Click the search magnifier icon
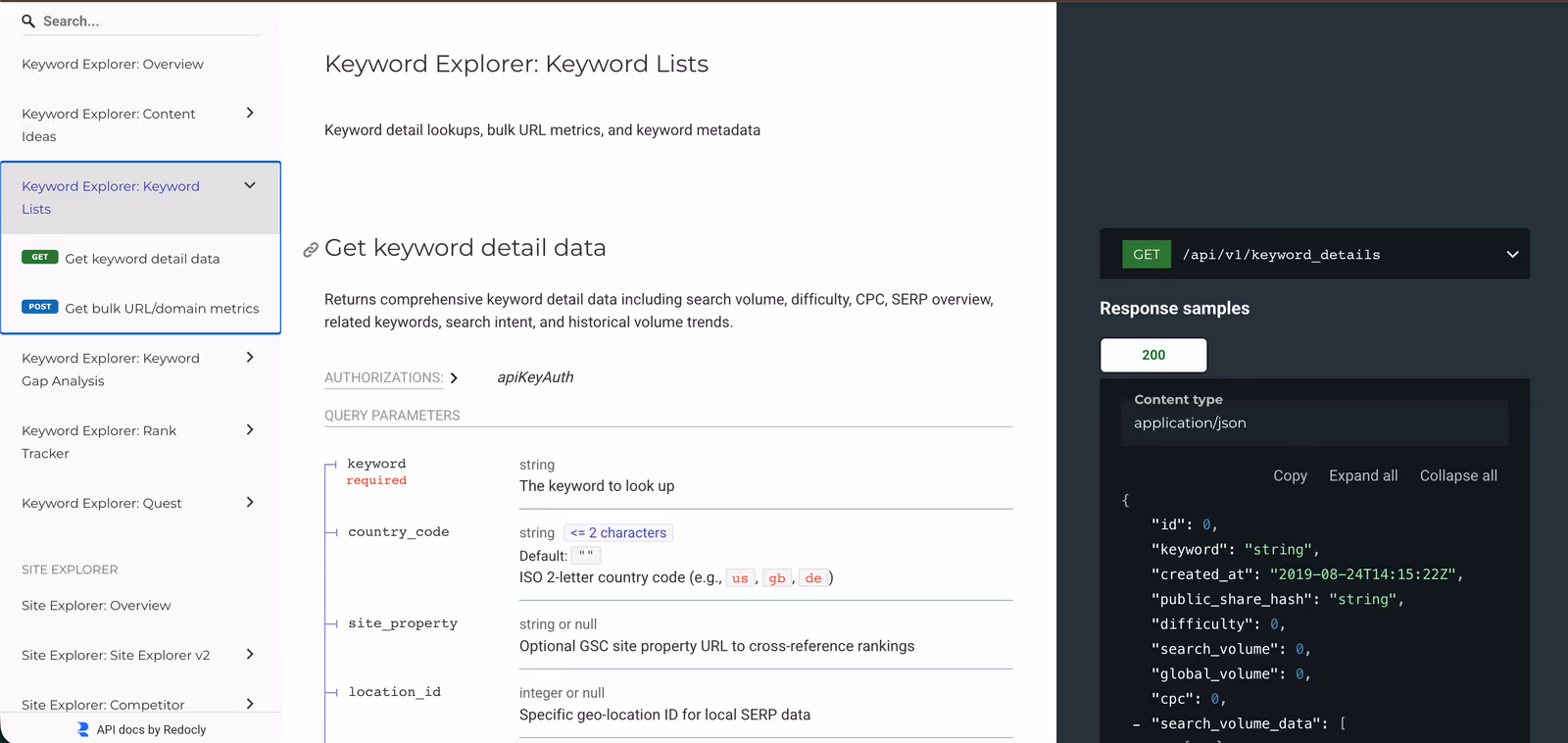 (28, 21)
